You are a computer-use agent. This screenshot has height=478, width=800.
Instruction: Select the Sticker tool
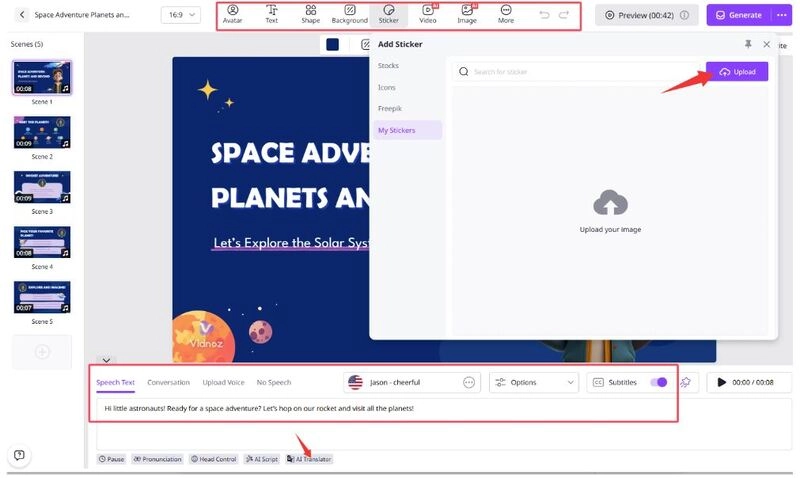(388, 14)
